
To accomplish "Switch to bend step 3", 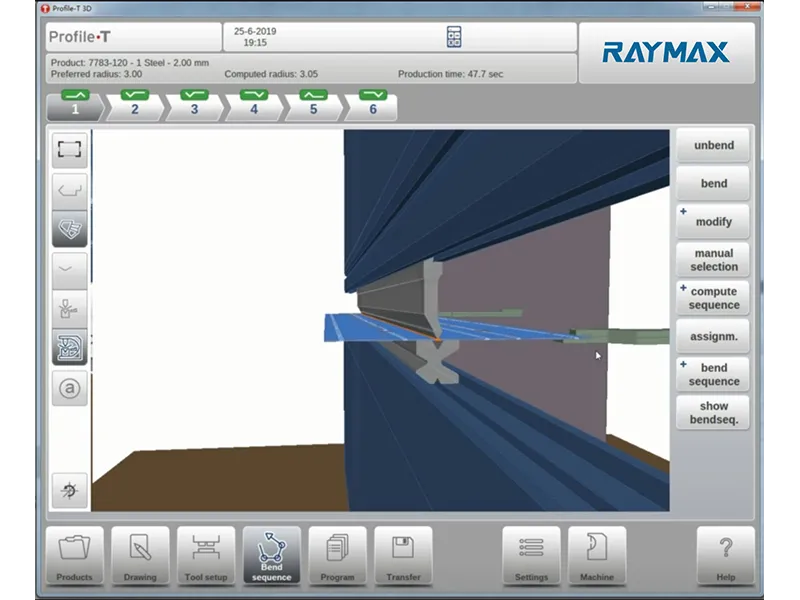I will 194,105.
